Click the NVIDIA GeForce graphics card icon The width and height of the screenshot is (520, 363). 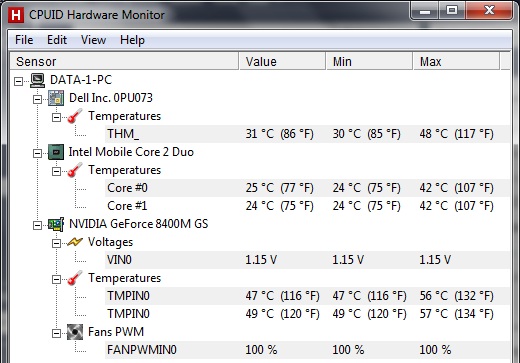click(56, 224)
